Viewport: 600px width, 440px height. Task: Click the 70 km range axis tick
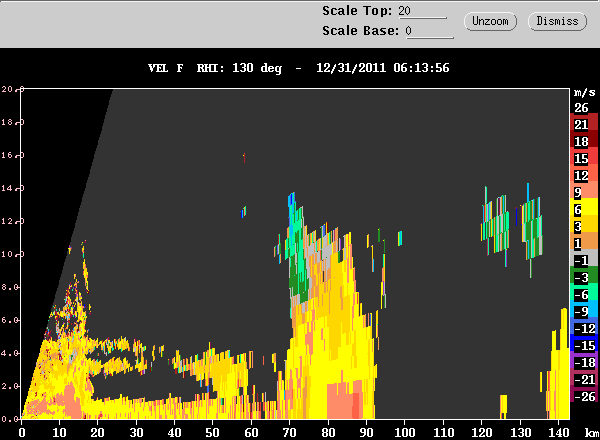(290, 432)
